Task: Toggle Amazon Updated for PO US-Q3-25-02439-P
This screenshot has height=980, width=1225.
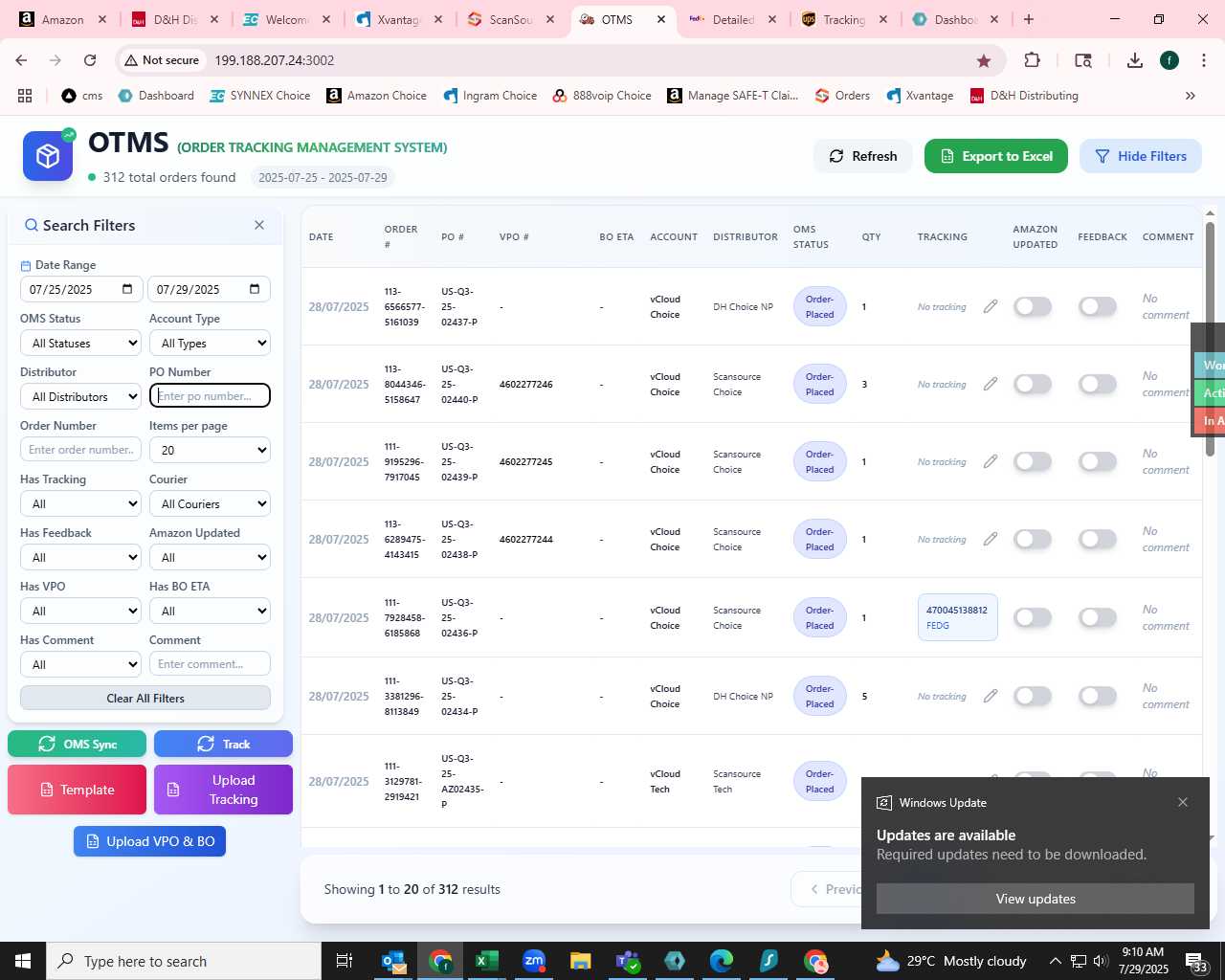Action: [x=1033, y=461]
